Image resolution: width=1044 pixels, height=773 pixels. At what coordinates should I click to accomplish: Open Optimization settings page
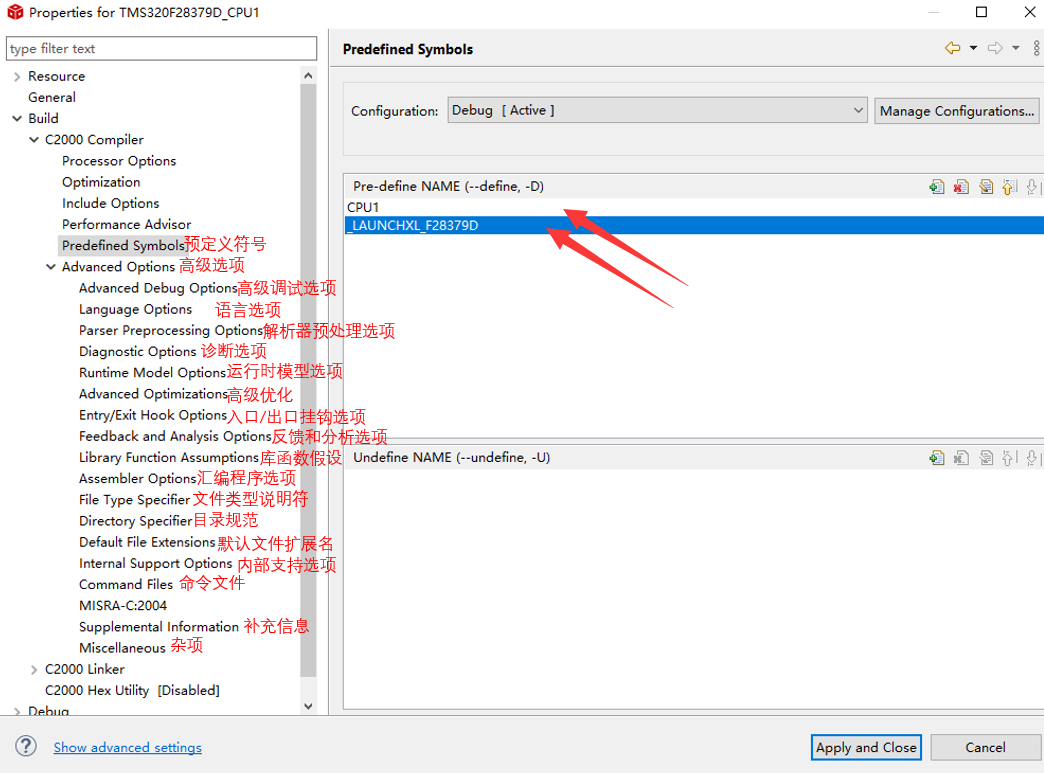(101, 182)
